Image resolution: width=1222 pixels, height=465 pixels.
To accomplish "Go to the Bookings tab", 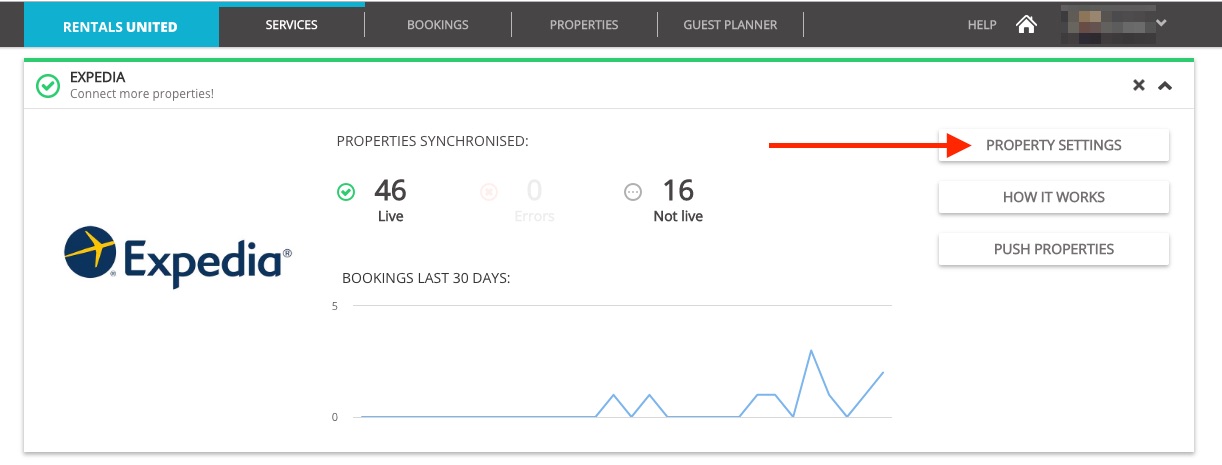I will pos(438,25).
